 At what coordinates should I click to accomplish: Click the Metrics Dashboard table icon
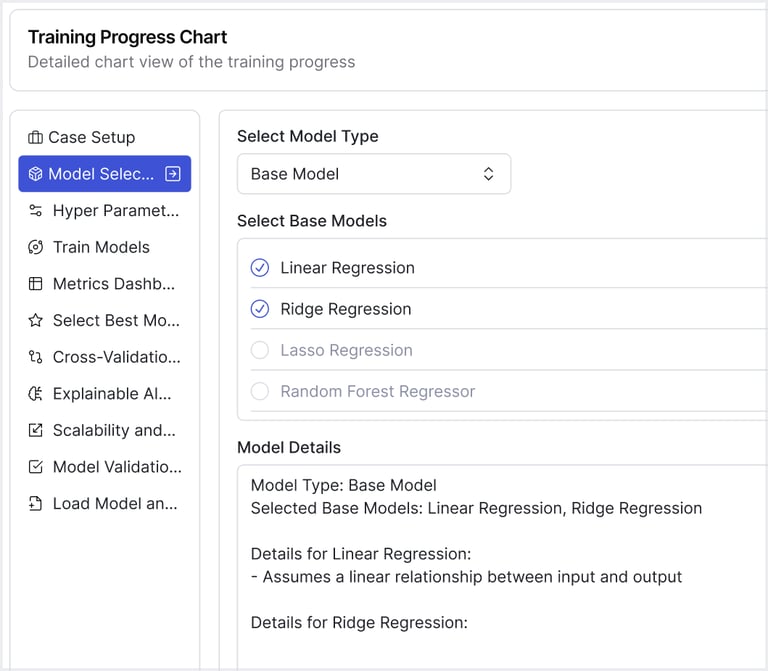36,284
